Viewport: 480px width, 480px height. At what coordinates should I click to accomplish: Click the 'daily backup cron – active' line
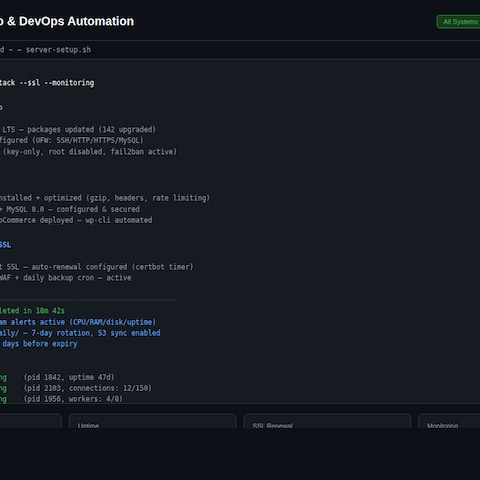66,278
